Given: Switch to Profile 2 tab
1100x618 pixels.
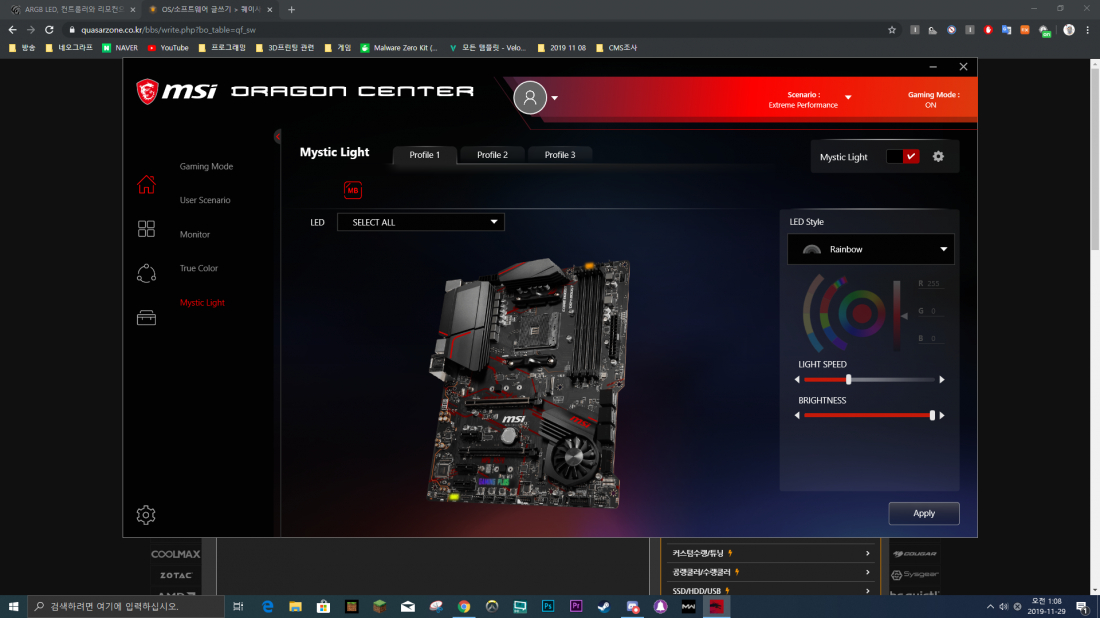Looking at the screenshot, I should coord(492,155).
